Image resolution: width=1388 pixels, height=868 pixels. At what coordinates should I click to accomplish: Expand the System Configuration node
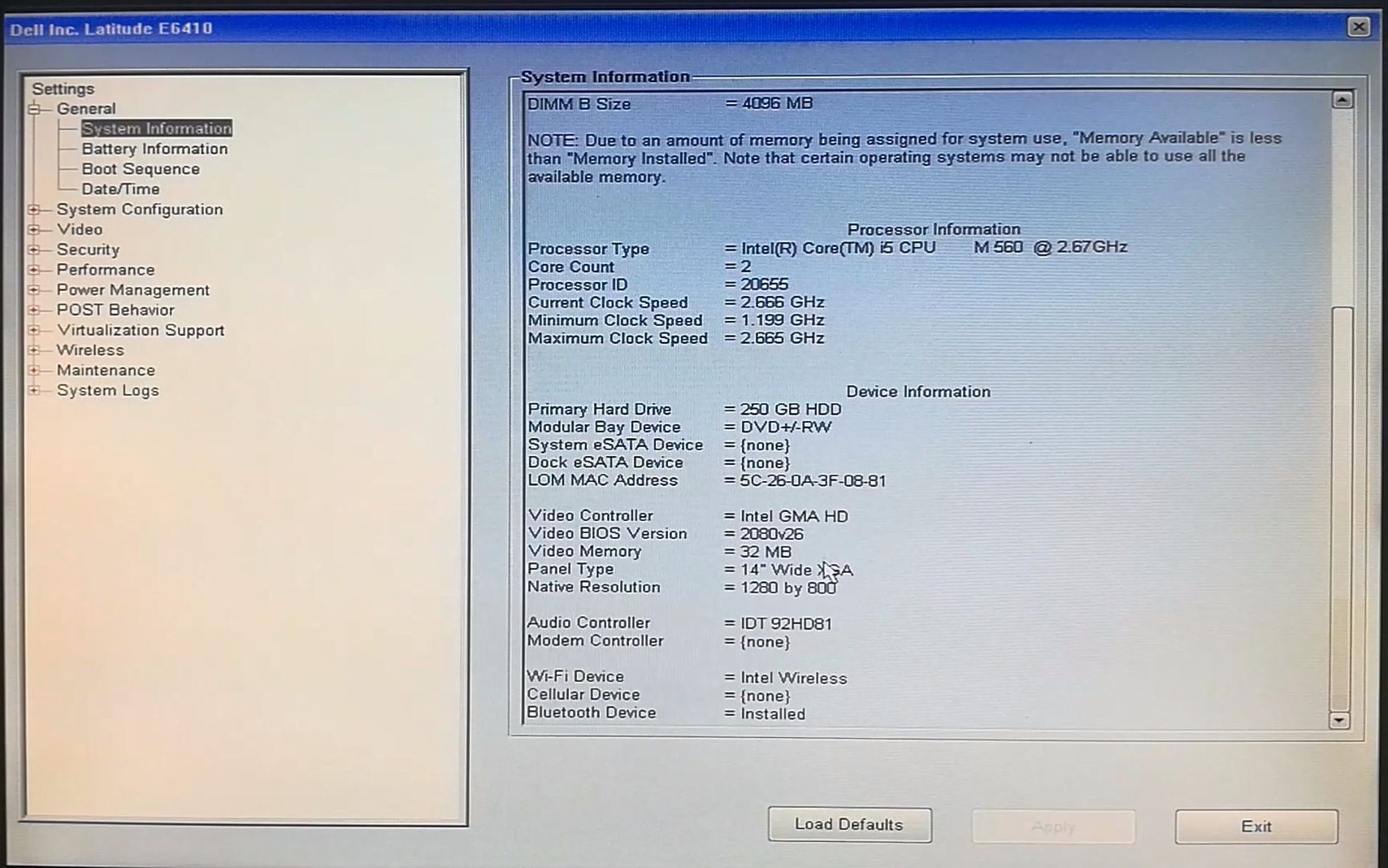[34, 210]
